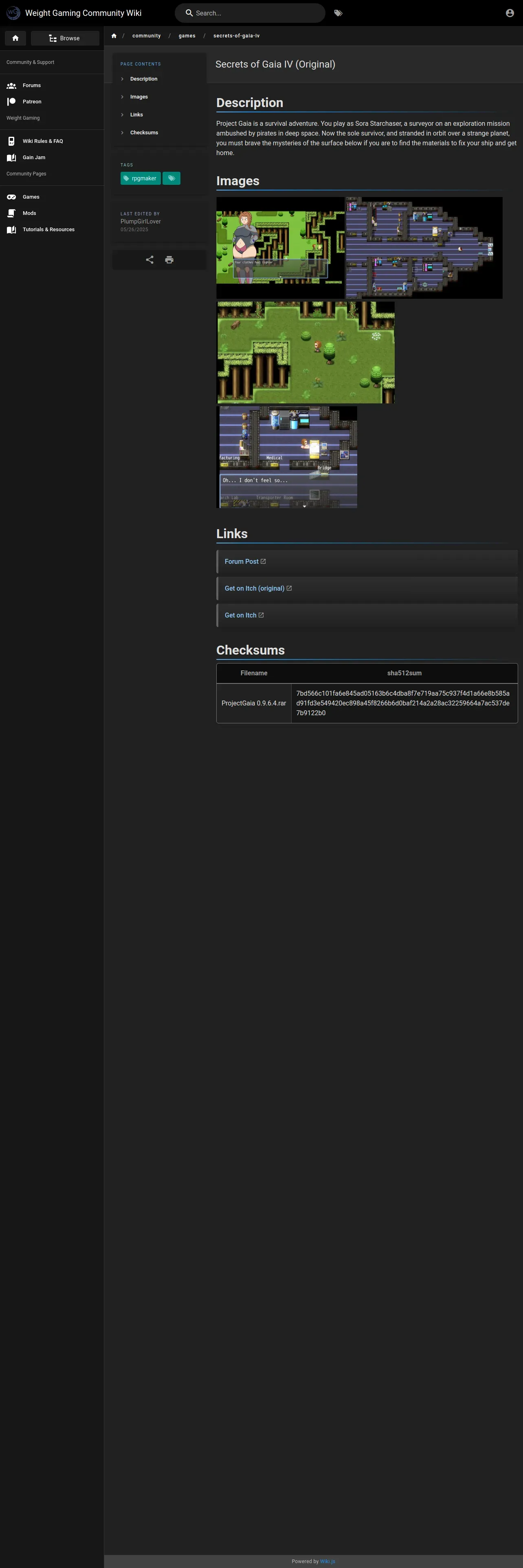Click the Weight Gaming Community Wiki logo
This screenshot has height=1568, width=523.
click(13, 13)
